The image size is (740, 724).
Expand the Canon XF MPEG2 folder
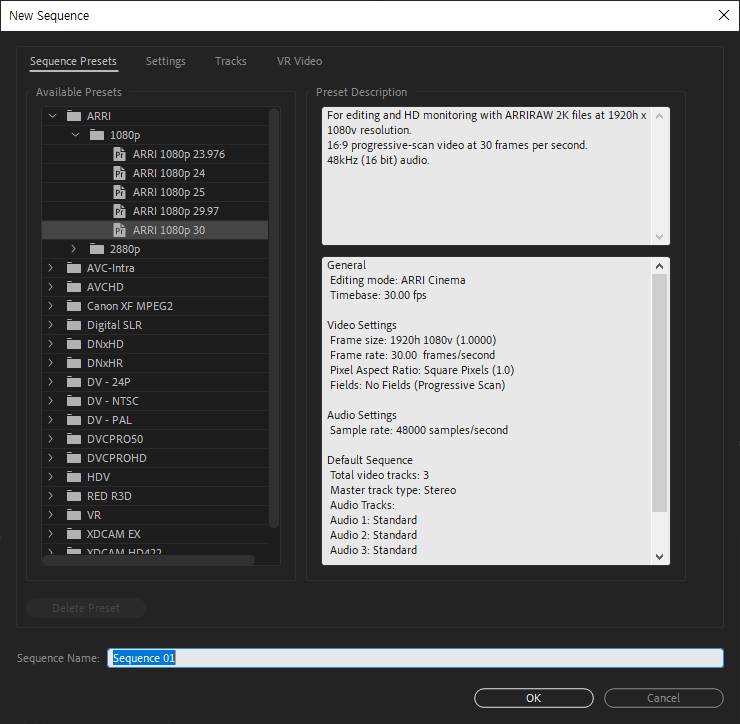point(50,305)
